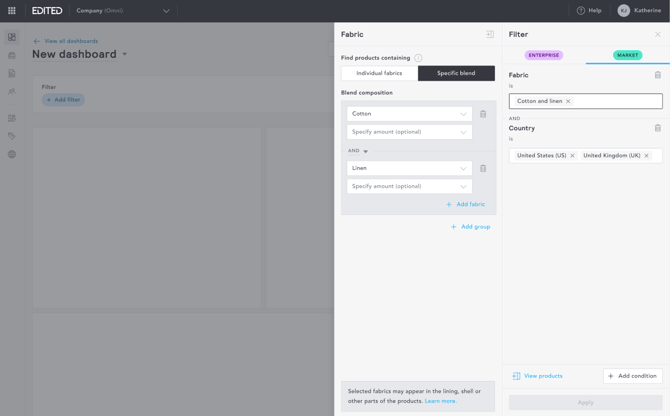Delete the Fabric condition
Image resolution: width=670 pixels, height=416 pixels.
[658, 75]
